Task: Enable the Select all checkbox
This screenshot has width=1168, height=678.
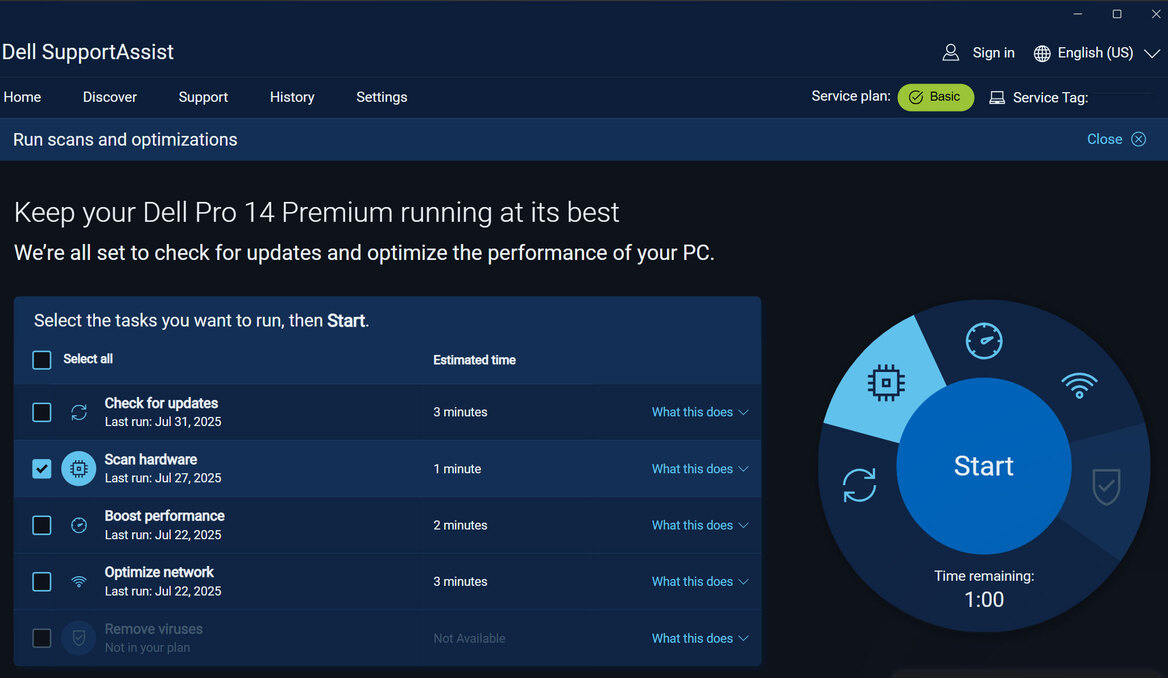Action: (41, 359)
